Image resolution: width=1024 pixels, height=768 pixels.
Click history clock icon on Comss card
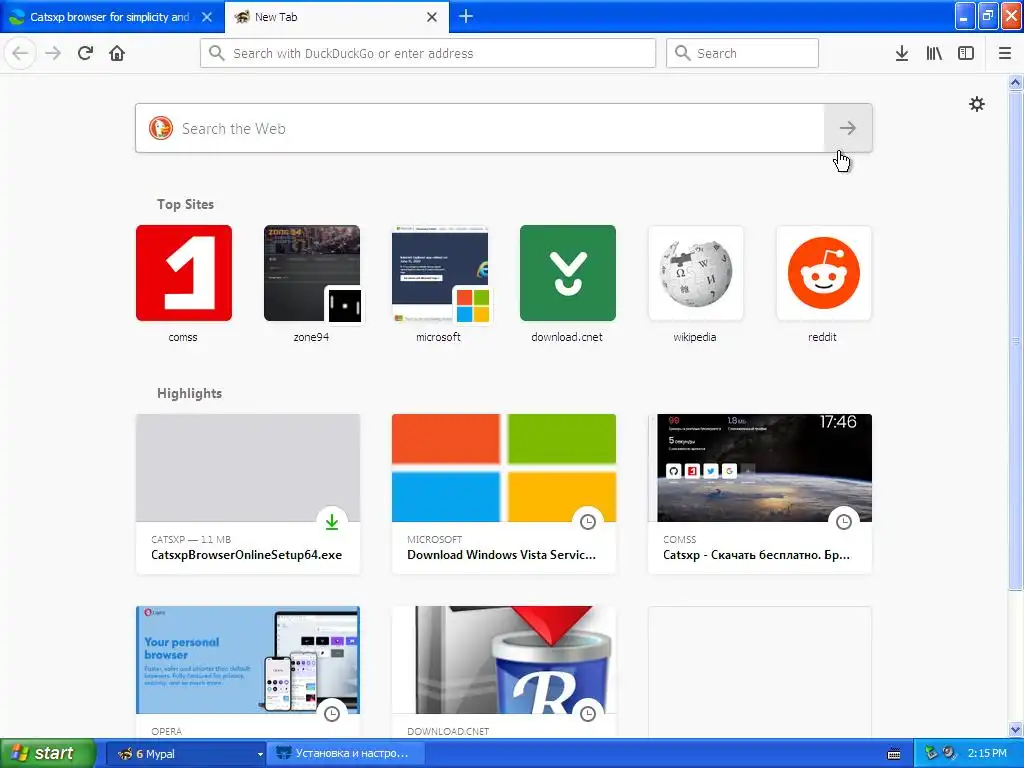tap(844, 521)
